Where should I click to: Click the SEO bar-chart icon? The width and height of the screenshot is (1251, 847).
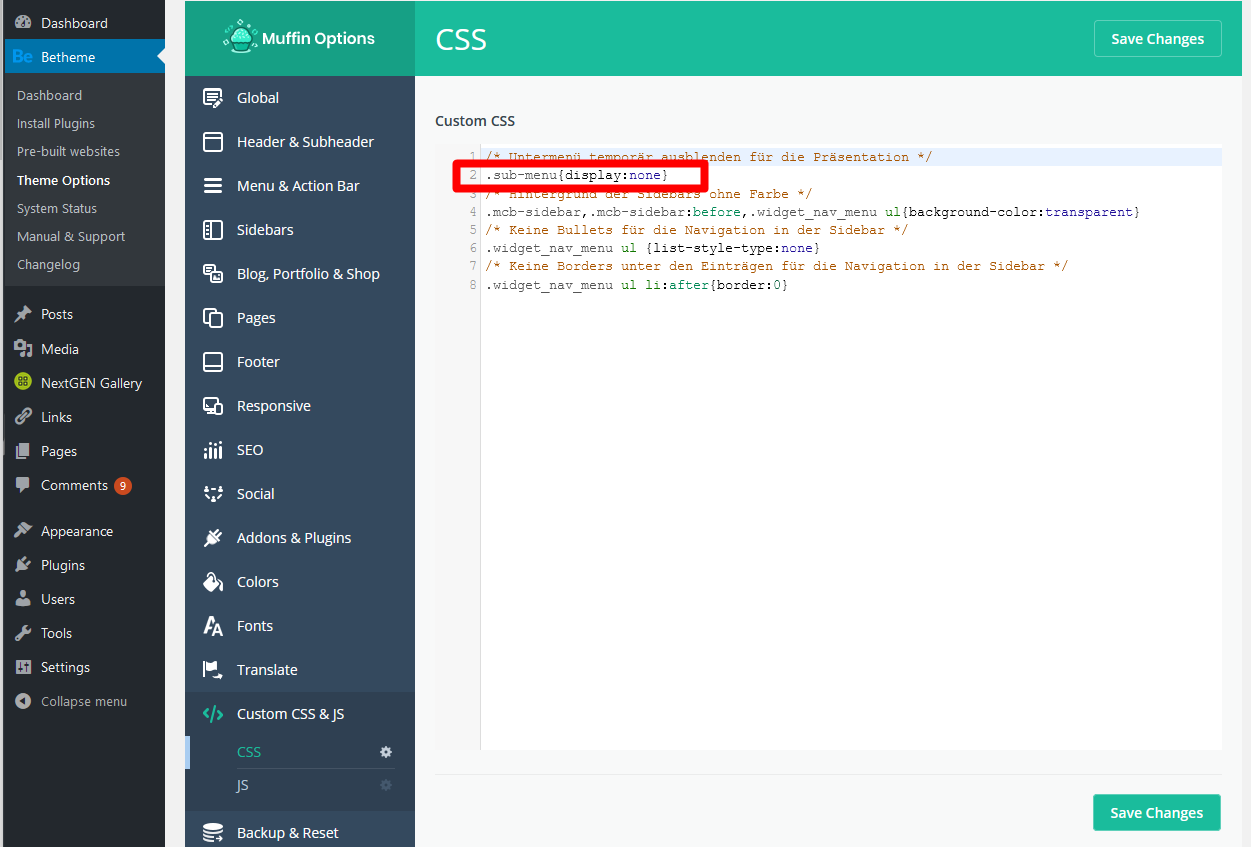pyautogui.click(x=213, y=450)
